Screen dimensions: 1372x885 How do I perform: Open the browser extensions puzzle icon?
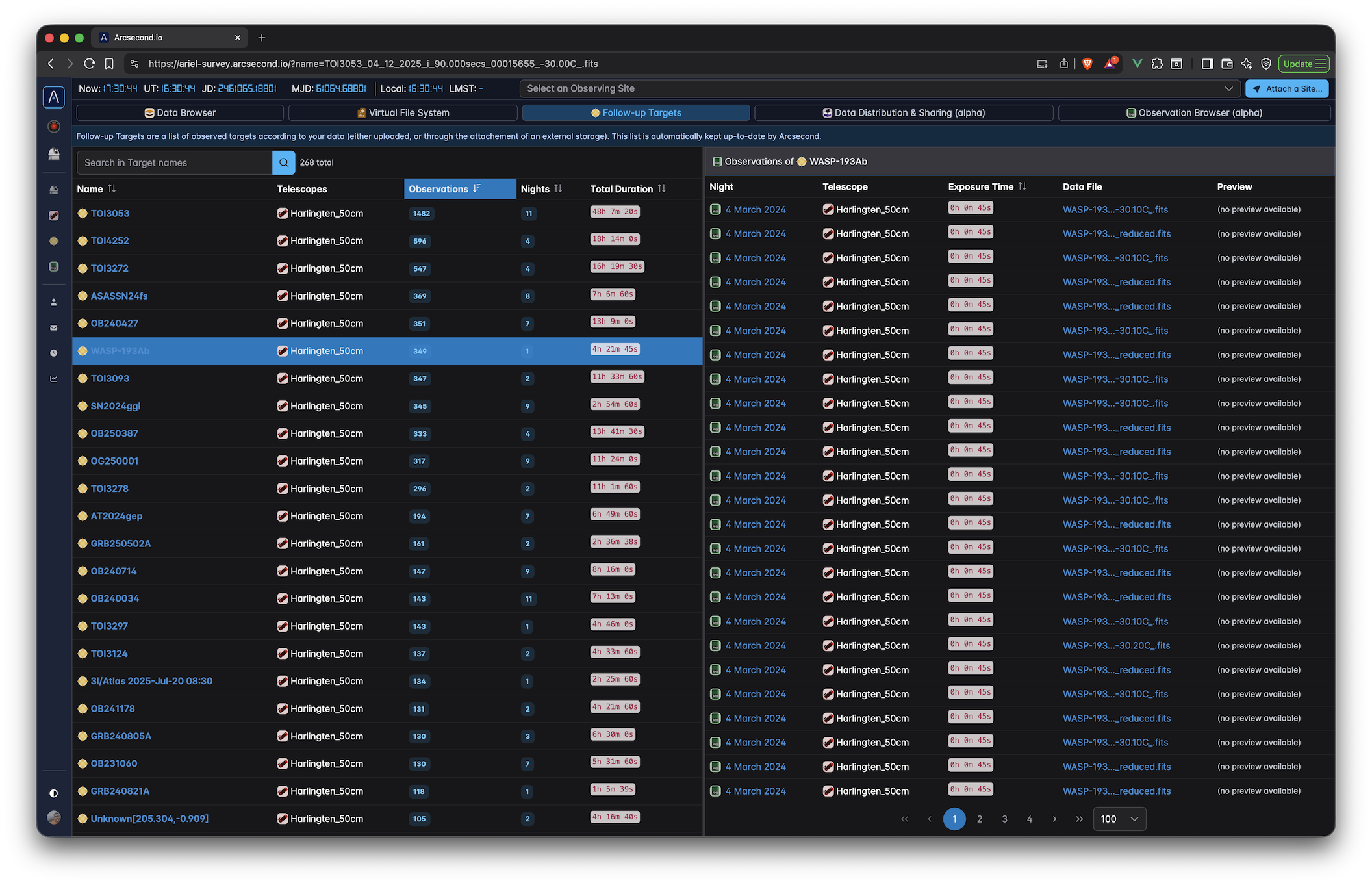tap(1157, 64)
